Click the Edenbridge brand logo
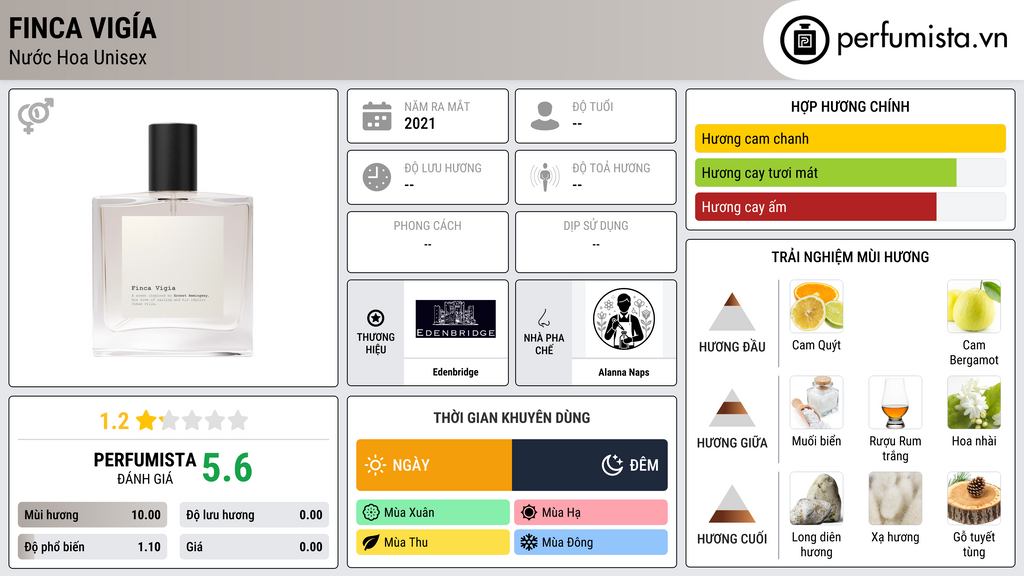Image resolution: width=1024 pixels, height=576 pixels. click(455, 319)
